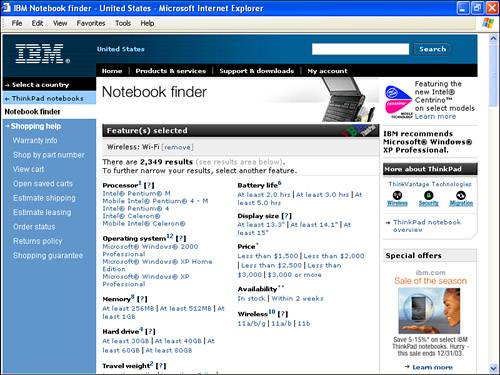500x375 pixels.
Task: Click the scrollbar down arrow
Action: (493, 368)
